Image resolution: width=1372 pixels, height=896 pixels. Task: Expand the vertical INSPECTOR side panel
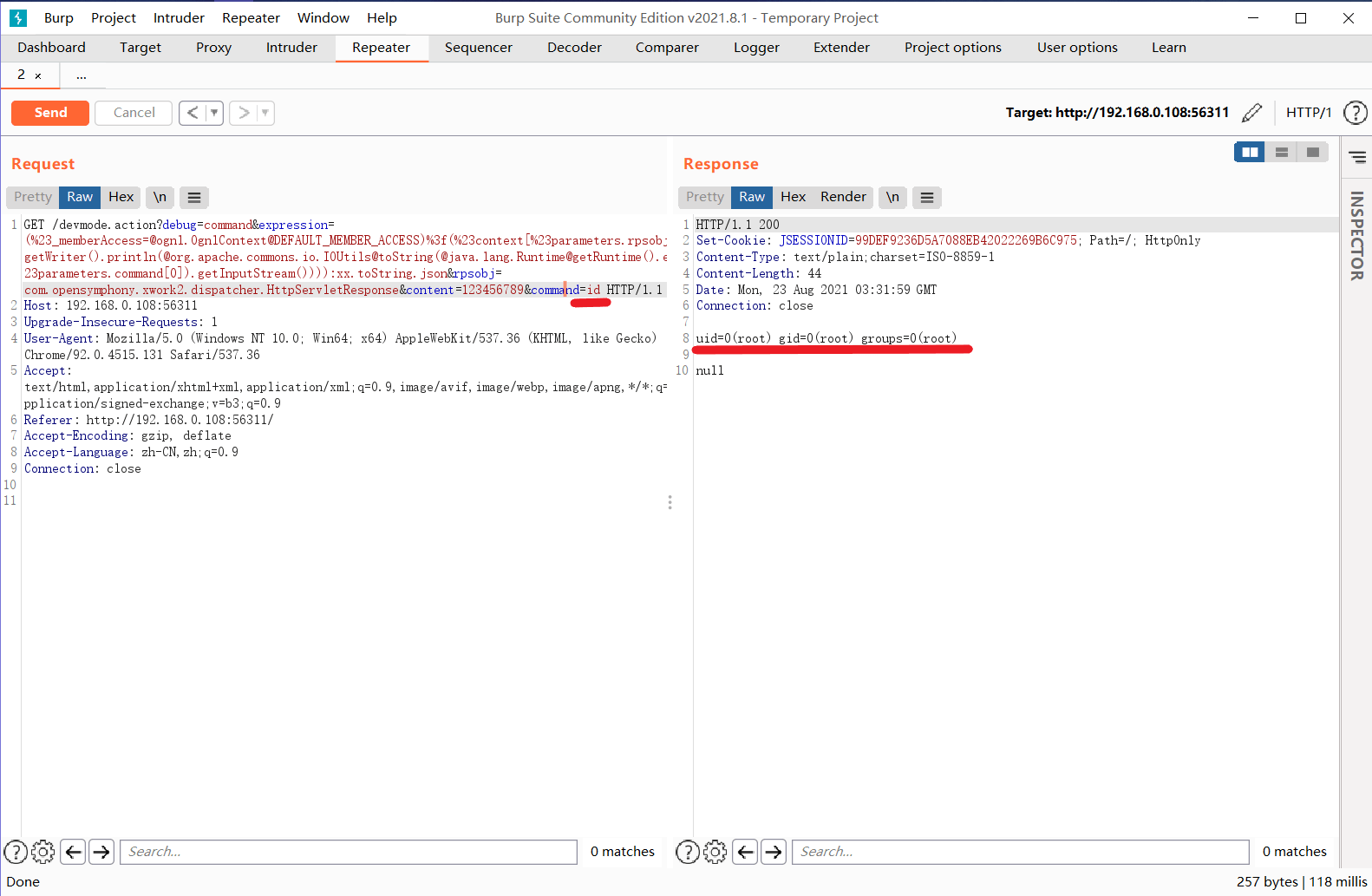click(x=1357, y=235)
